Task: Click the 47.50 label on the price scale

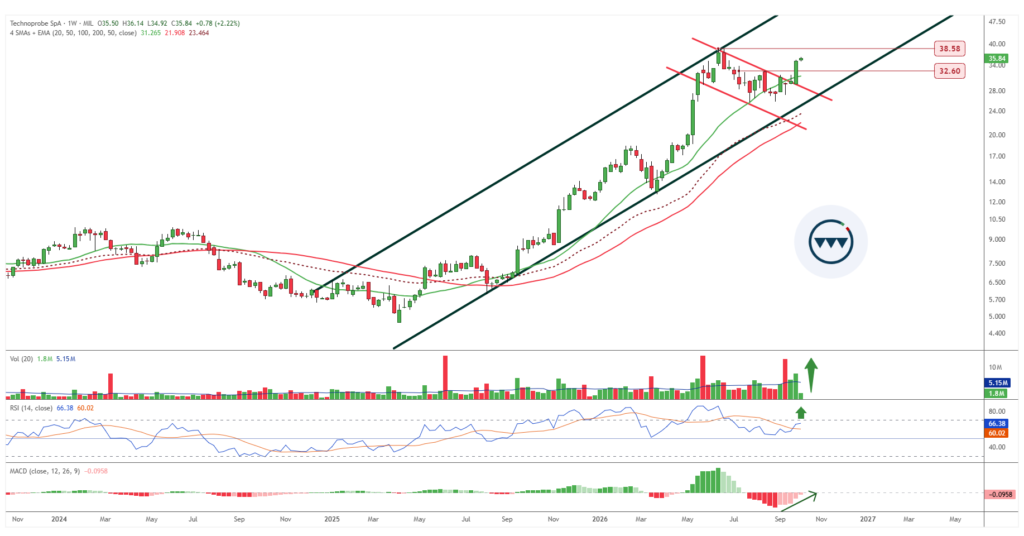Action: point(997,22)
